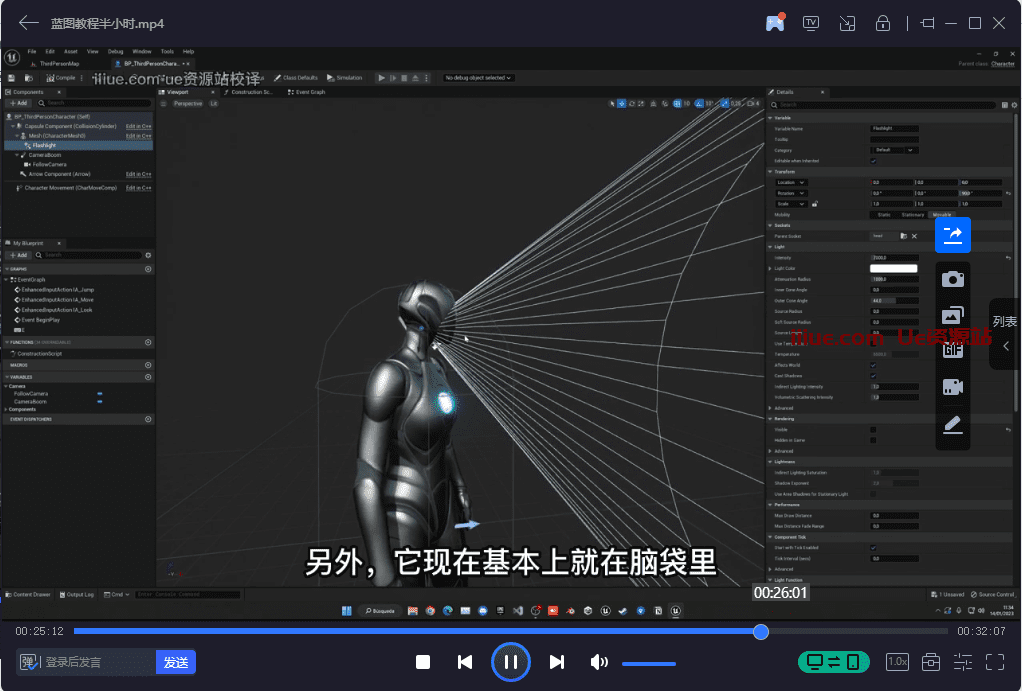Click the back arrow beside the video title
The image size is (1022, 691).
point(29,23)
